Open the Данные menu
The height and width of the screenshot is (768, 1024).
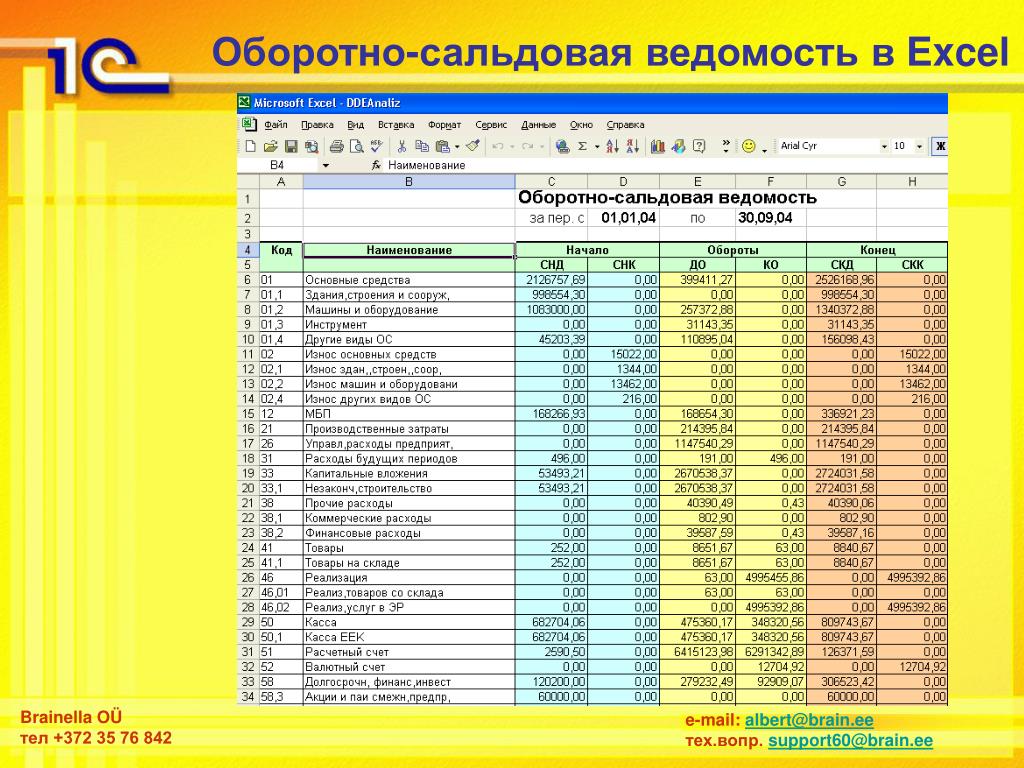coord(539,125)
